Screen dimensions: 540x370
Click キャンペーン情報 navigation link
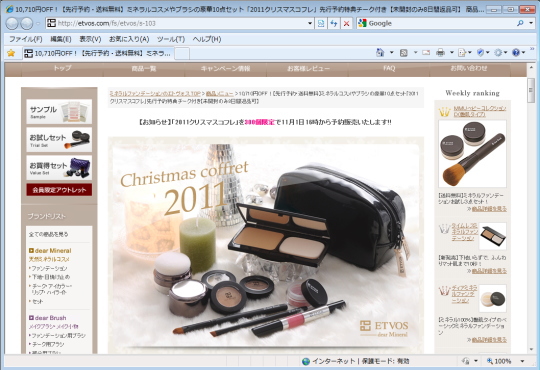(x=226, y=68)
